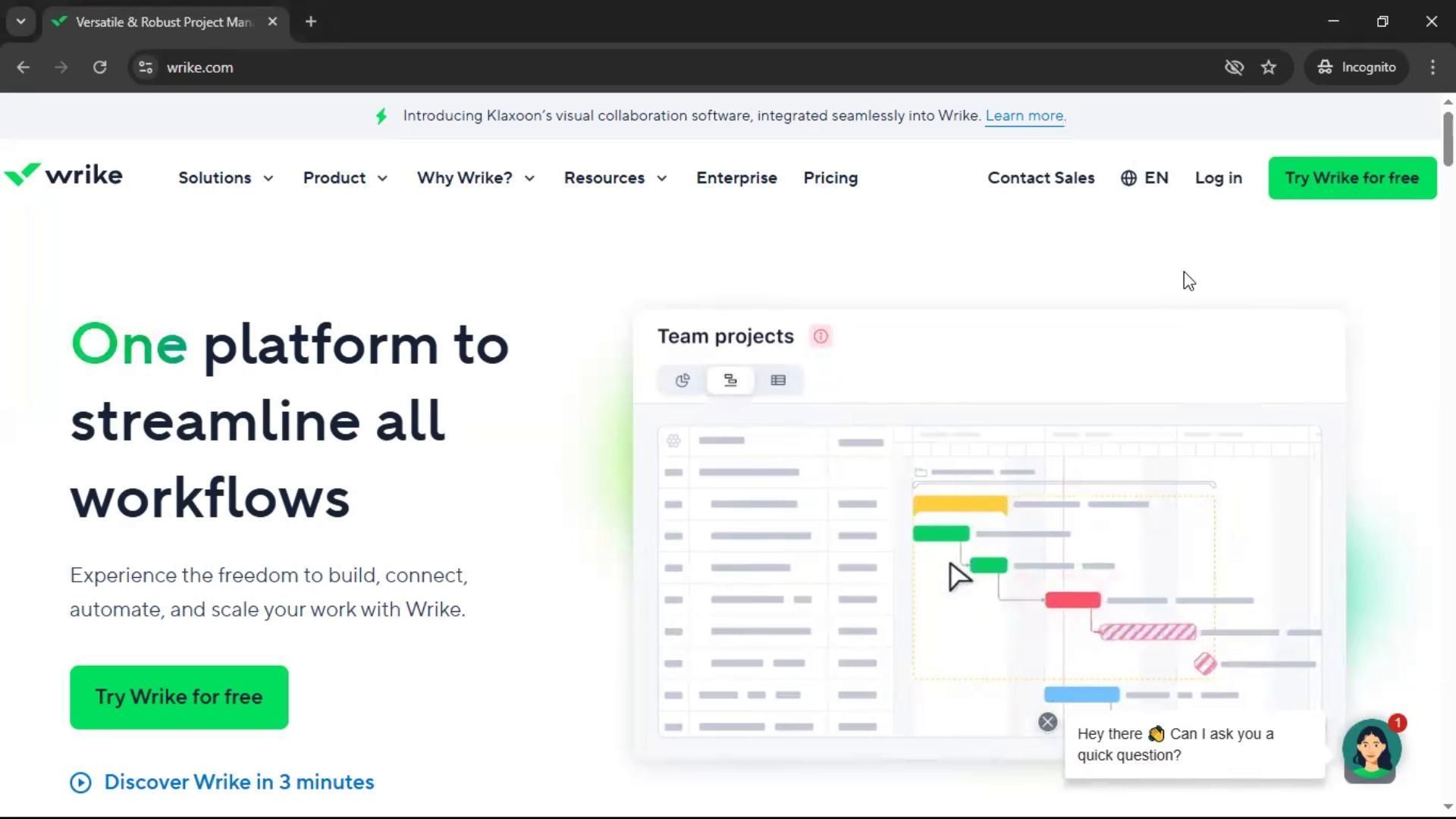Expand the Product dropdown menu
The image size is (1456, 819).
[x=345, y=178]
